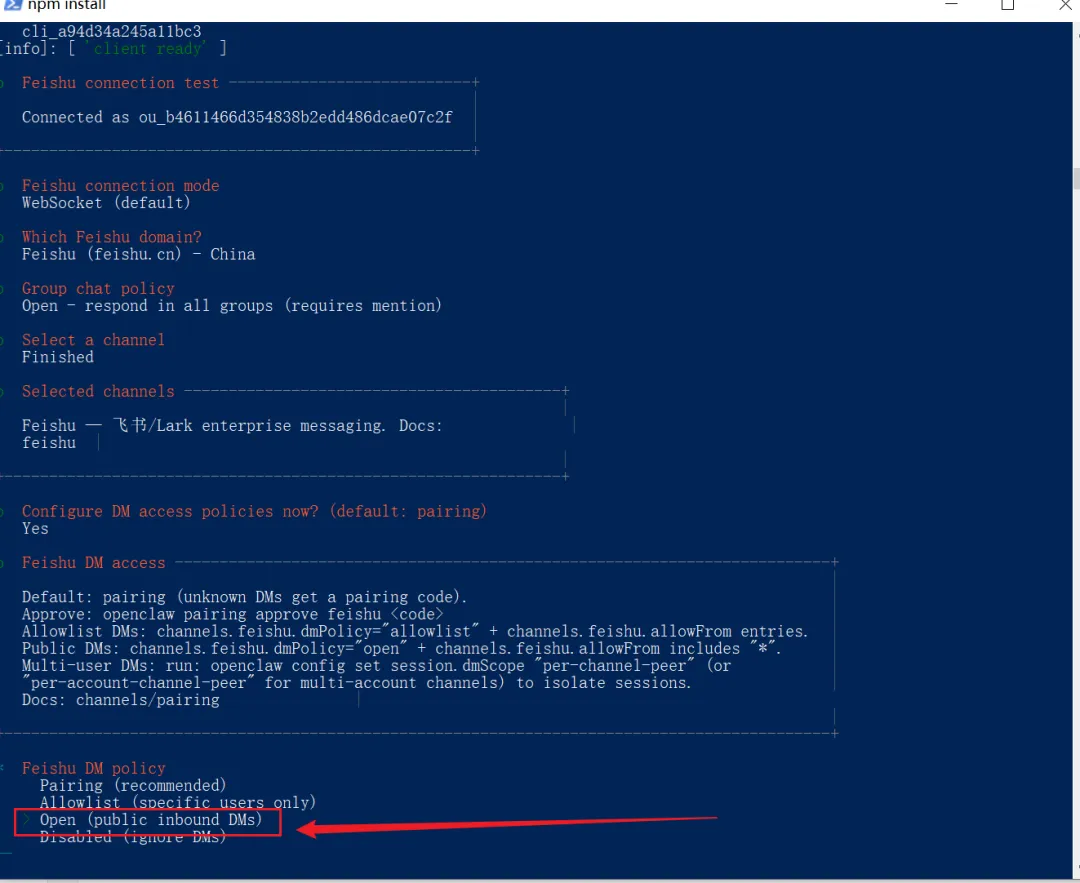
Task: Click the cli_a94d34a245a11bc3 app ID text
Action: [112, 32]
